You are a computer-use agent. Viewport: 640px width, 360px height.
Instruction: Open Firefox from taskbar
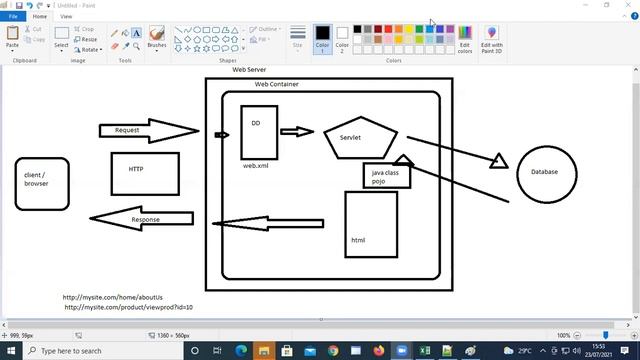click(x=379, y=351)
